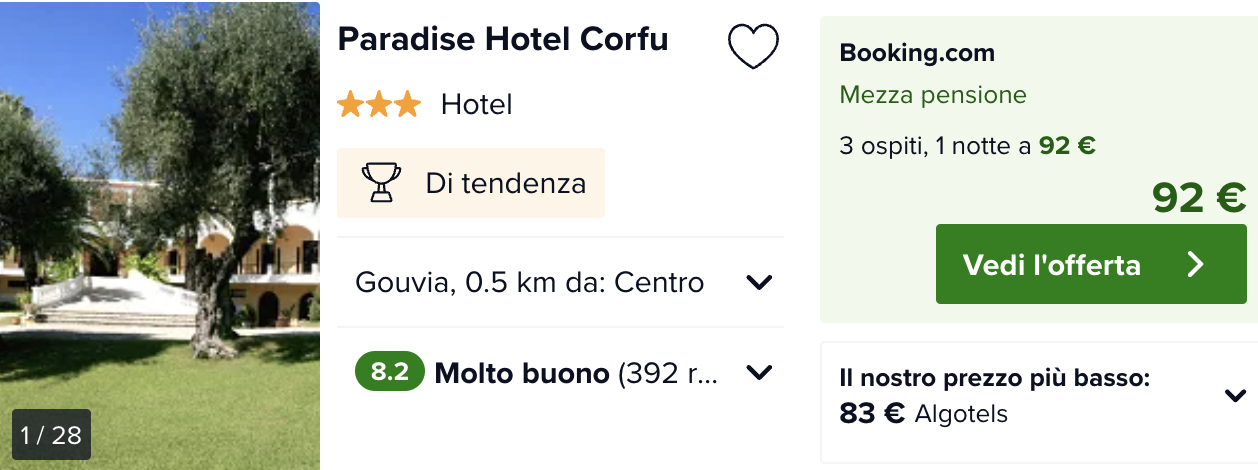Save Paradise Hotel Corfu with the heart icon
This screenshot has width=1258, height=470.
(x=753, y=46)
